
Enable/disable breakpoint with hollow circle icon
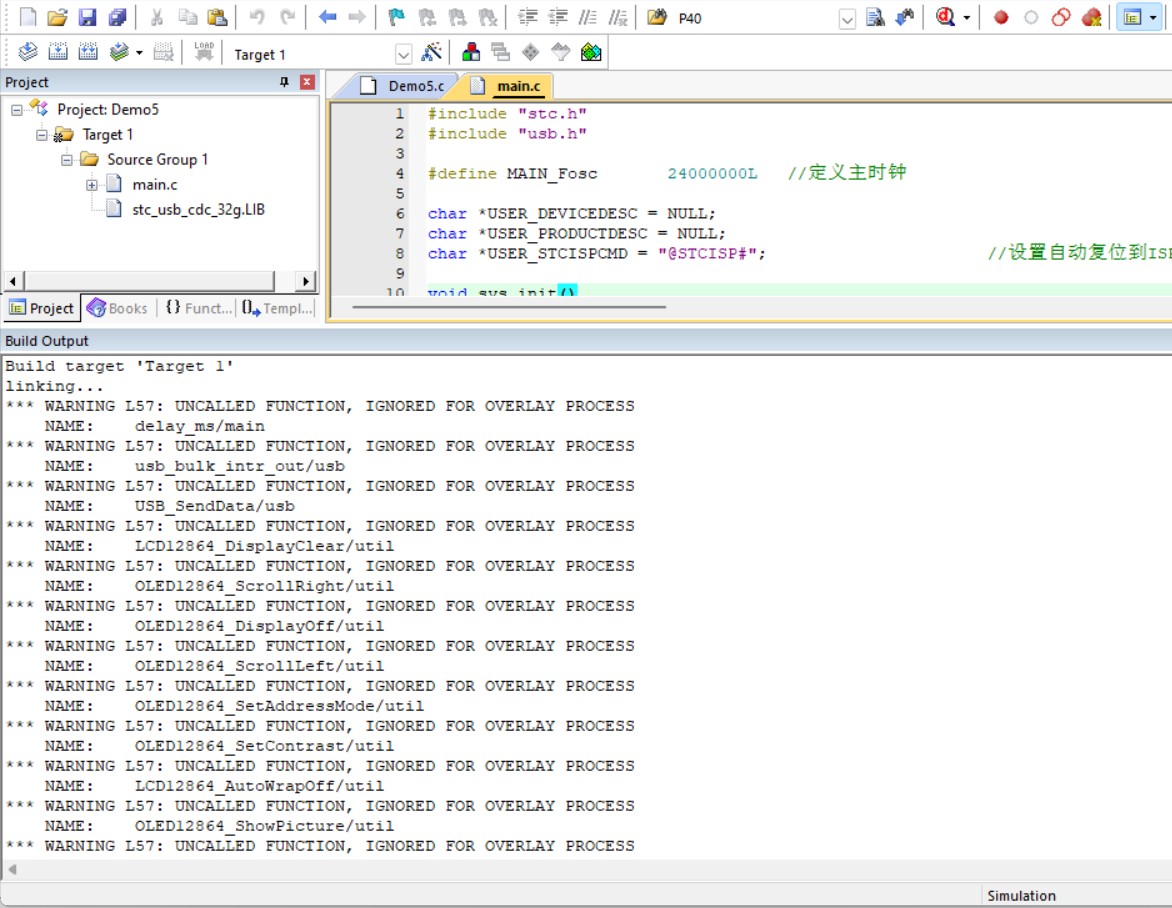(x=1031, y=17)
